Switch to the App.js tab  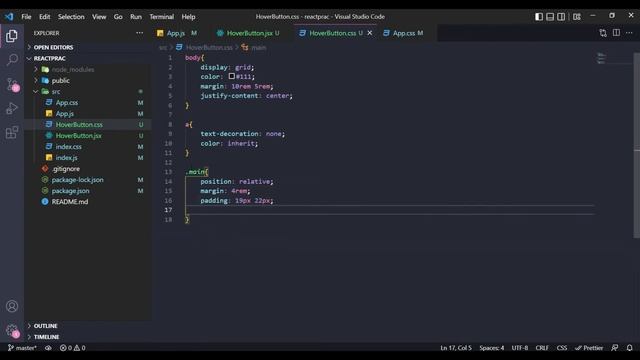pos(177,33)
